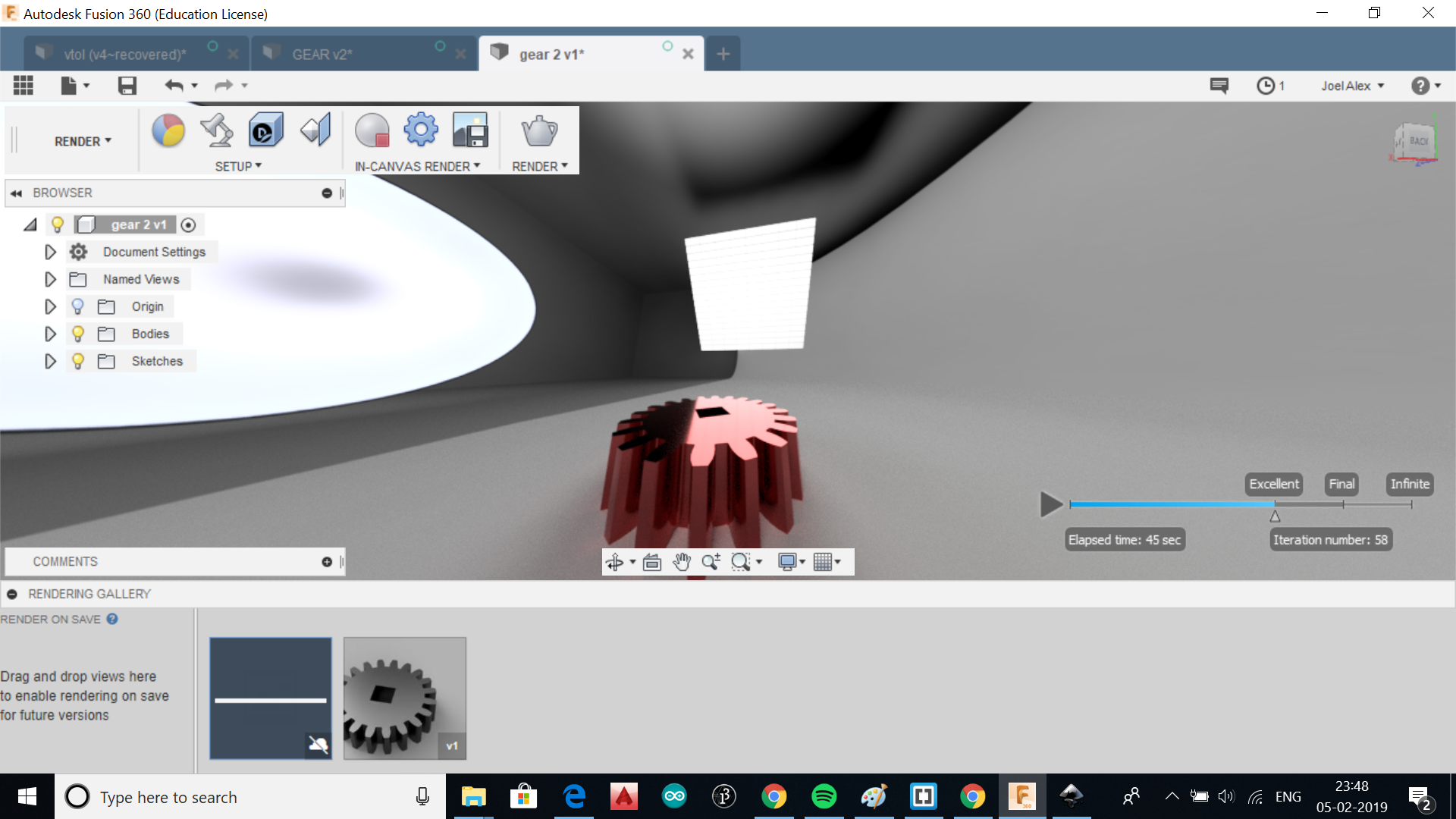Hide the Sketches folder via lightbulb
1456x819 pixels.
pyautogui.click(x=77, y=361)
